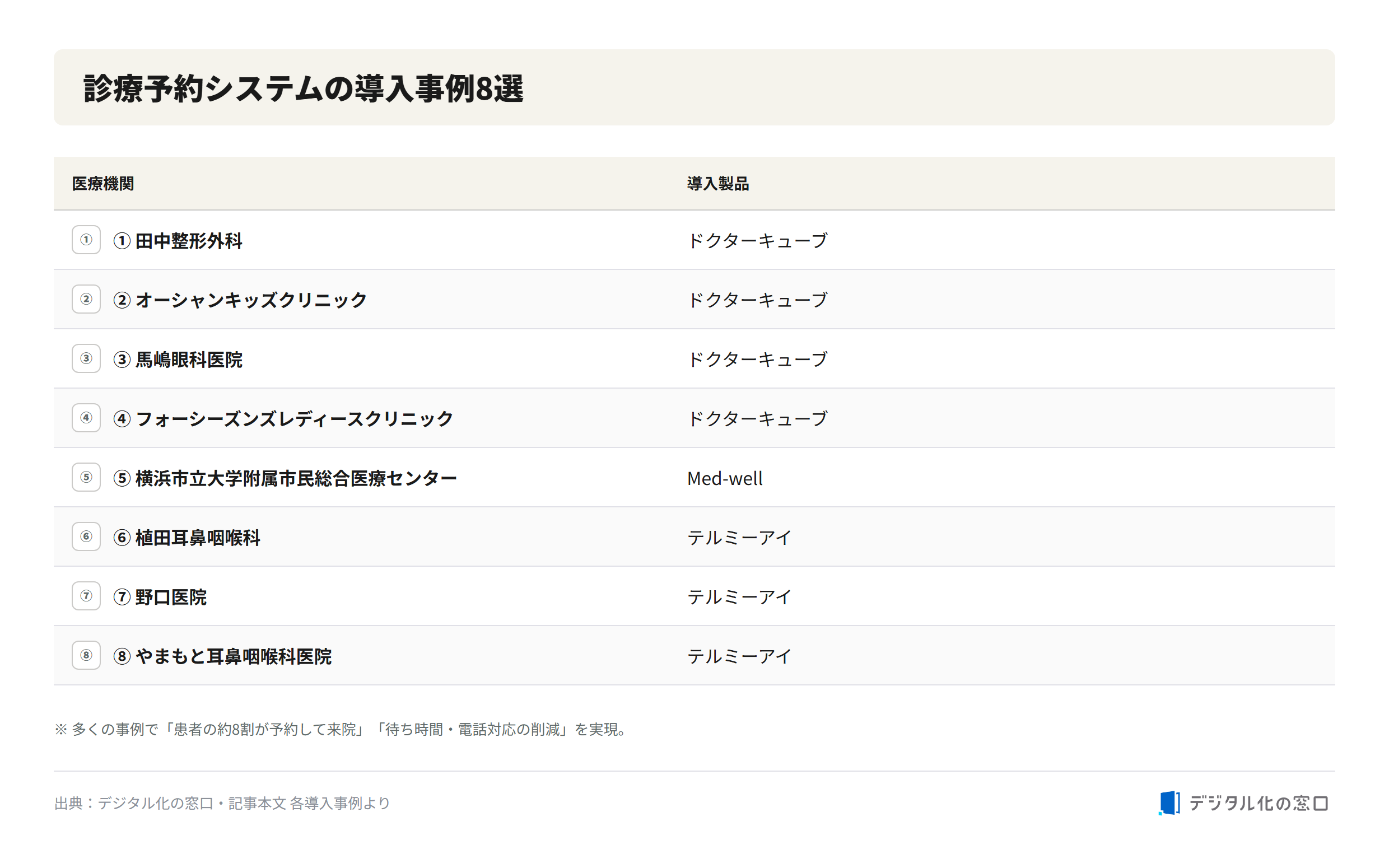
Task: Click the boxed ⑤ badge beside 横浜市立大学附属市民総合医療センター
Action: coord(86,478)
